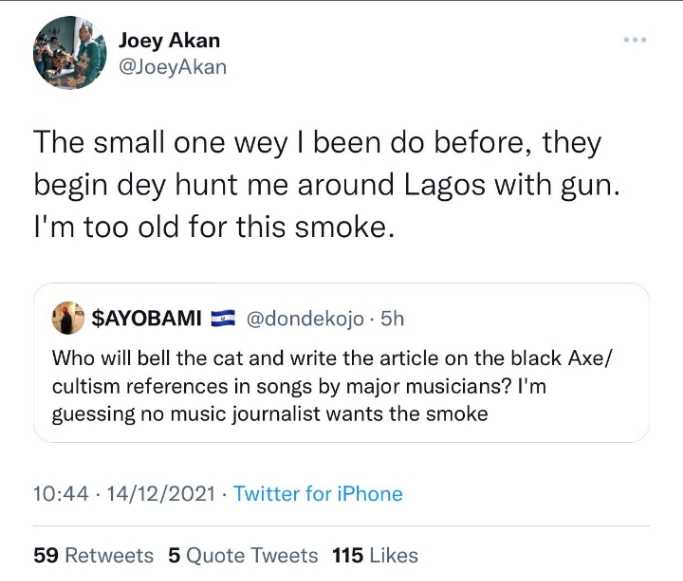Open the quoted tweet about Black Axe references

(x=340, y=385)
